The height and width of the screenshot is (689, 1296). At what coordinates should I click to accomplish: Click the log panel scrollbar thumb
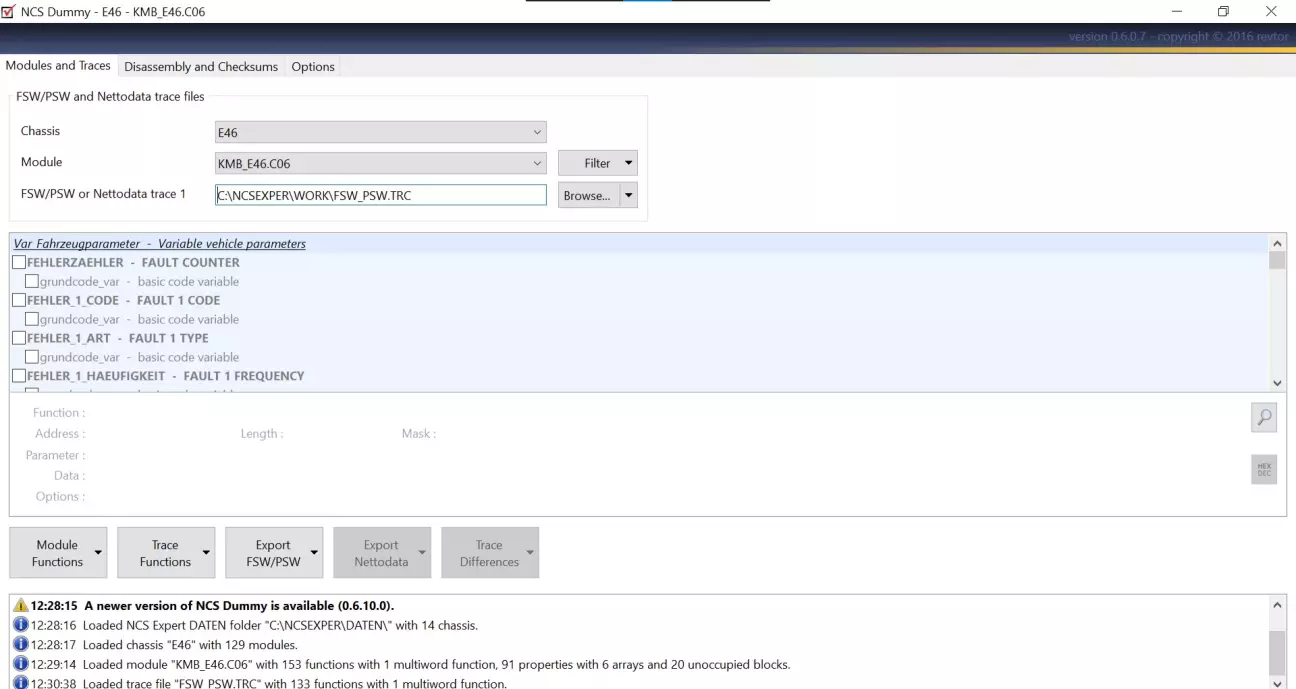tap(1277, 653)
